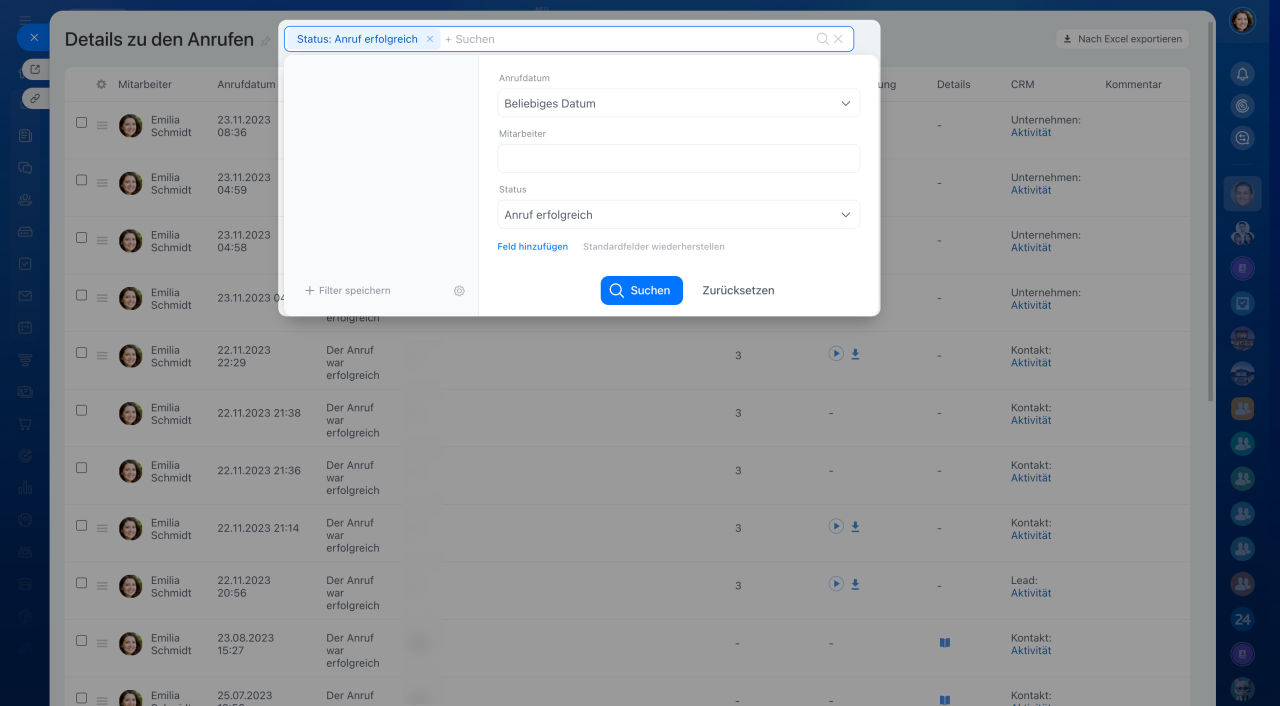Open grid settings gear next to Mitarbeiter

[101, 85]
